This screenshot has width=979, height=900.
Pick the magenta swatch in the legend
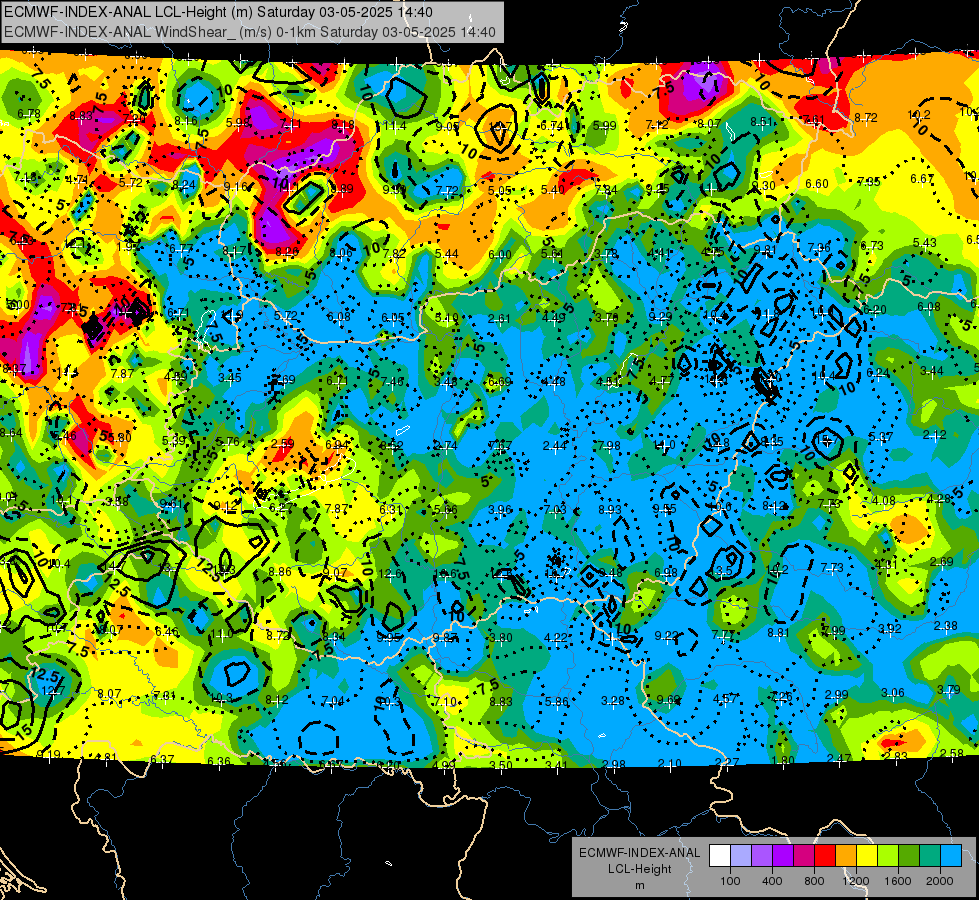click(804, 856)
